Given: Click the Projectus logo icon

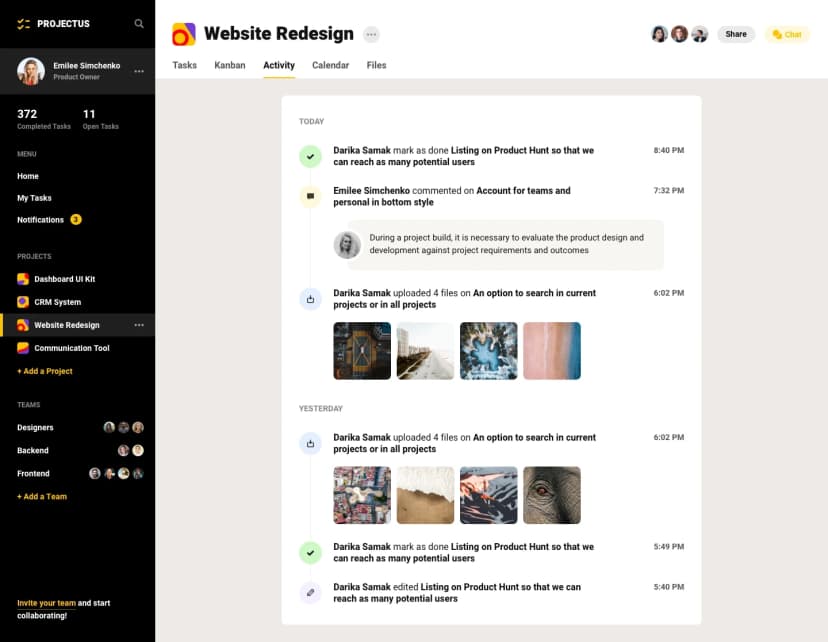Looking at the screenshot, I should tap(24, 23).
